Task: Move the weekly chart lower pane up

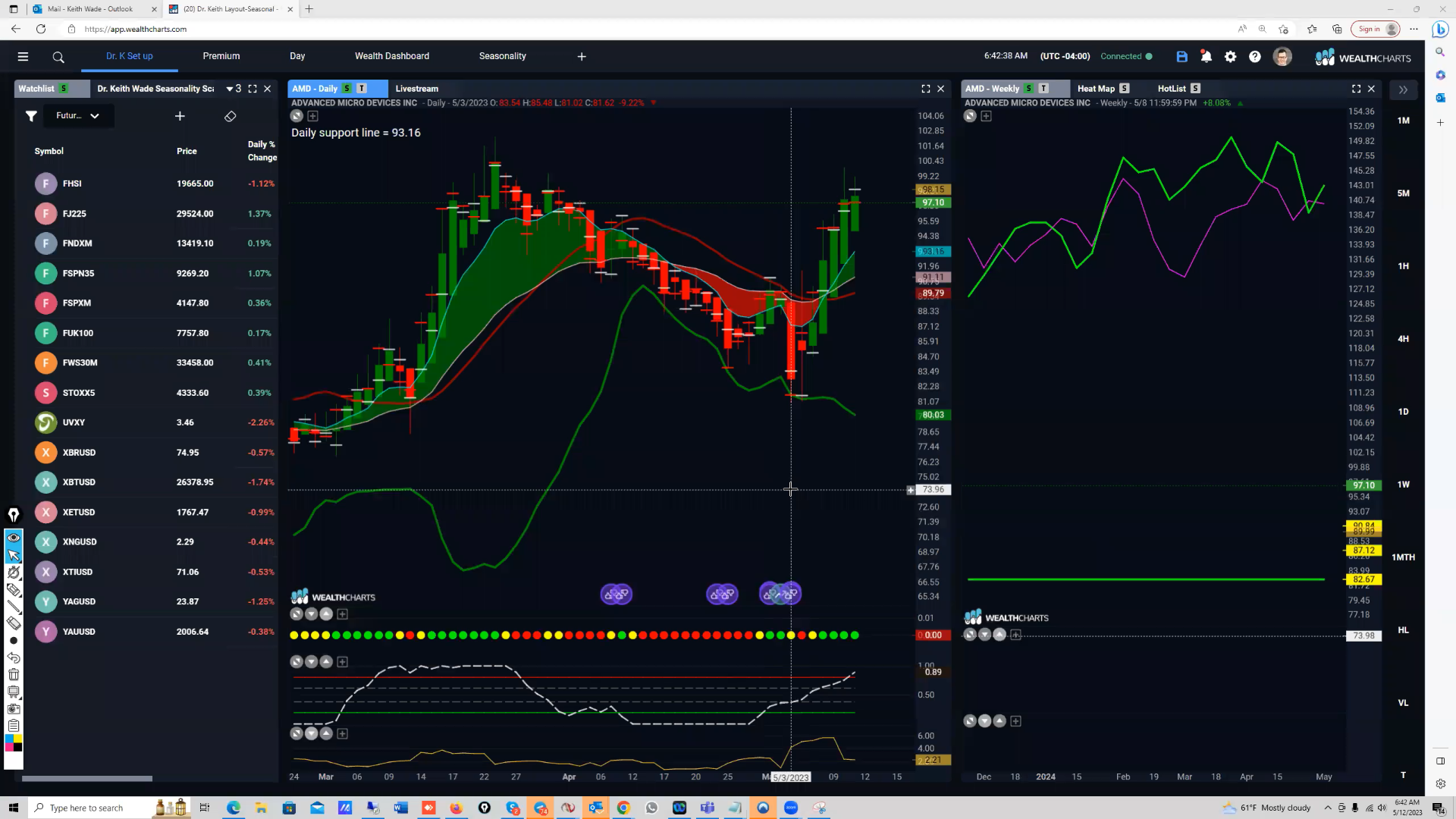Action: pyautogui.click(x=999, y=721)
